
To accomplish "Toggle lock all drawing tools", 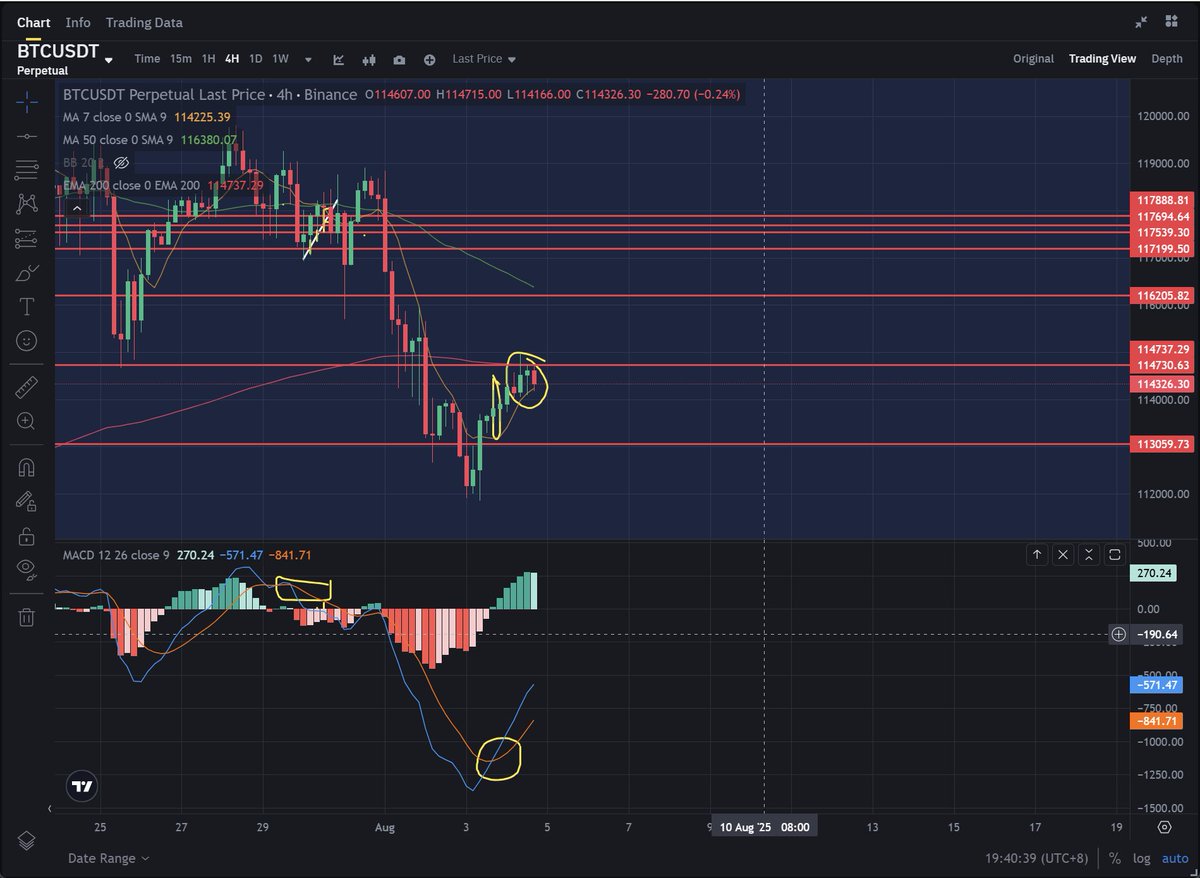I will point(27,536).
